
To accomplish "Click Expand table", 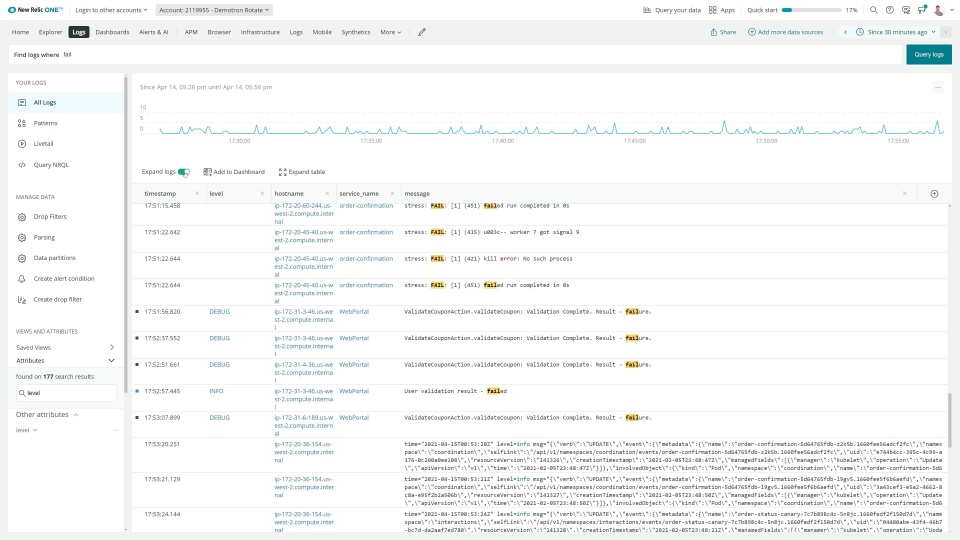I will click(x=302, y=172).
